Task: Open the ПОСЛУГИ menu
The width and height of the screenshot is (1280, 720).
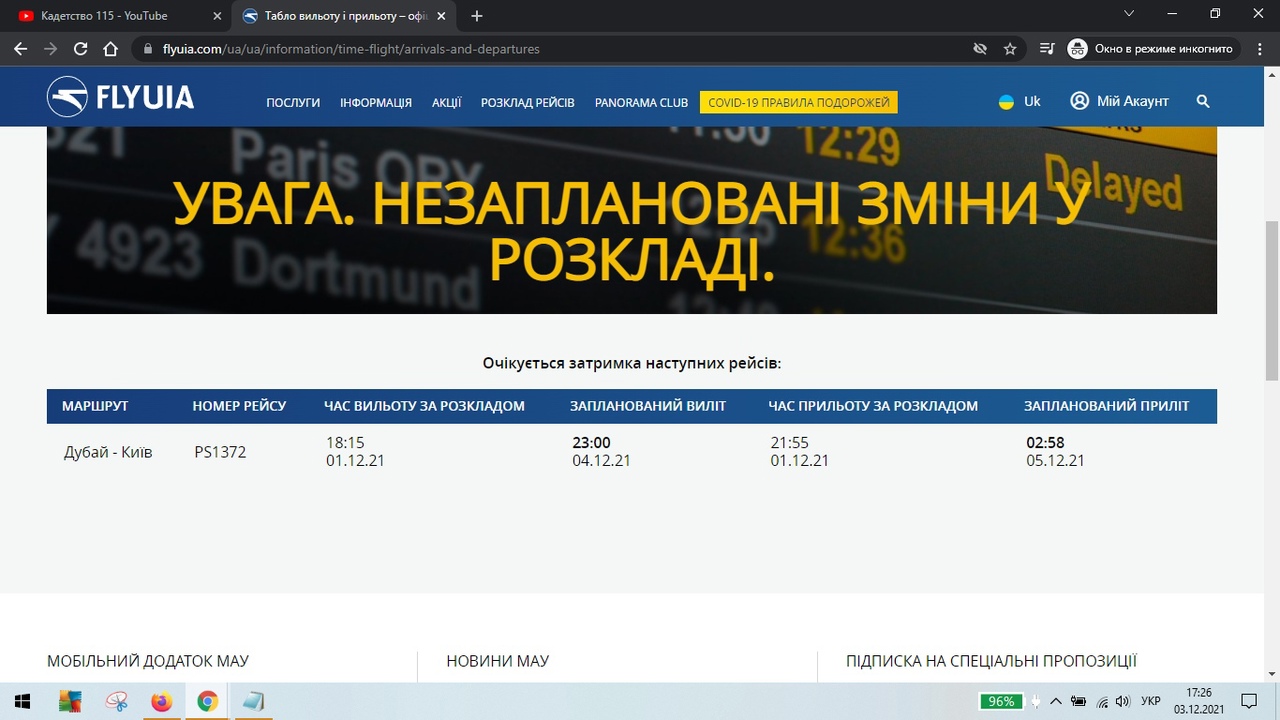Action: click(x=293, y=102)
